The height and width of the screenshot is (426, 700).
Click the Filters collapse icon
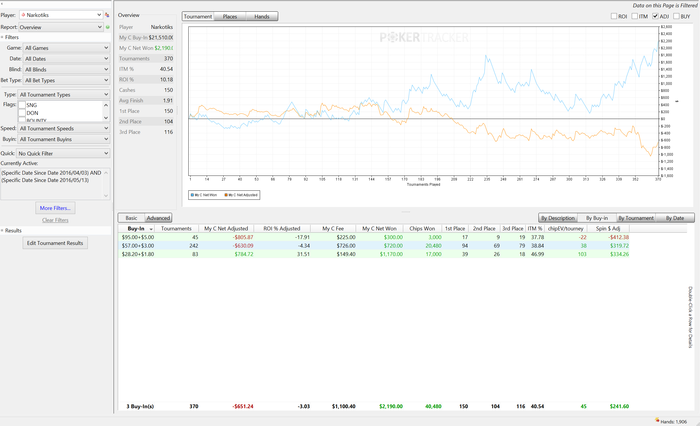(2, 38)
